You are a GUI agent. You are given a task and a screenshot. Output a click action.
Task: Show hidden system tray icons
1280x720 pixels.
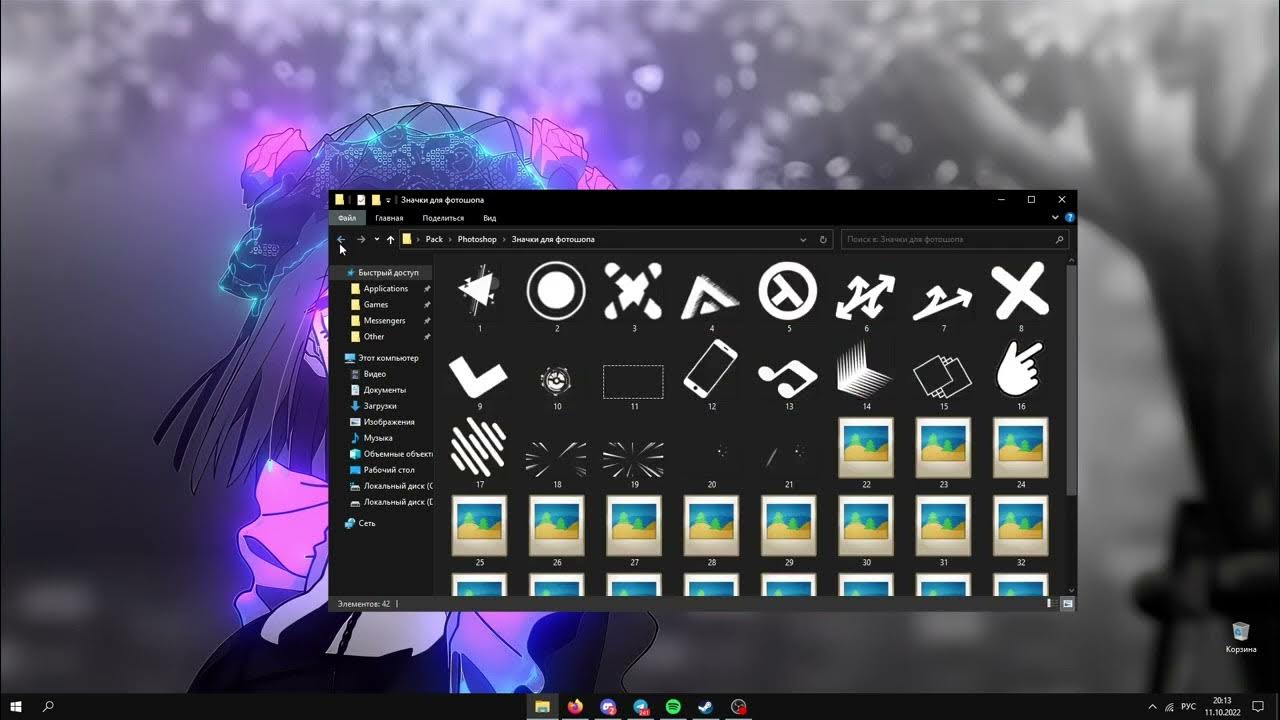1152,706
